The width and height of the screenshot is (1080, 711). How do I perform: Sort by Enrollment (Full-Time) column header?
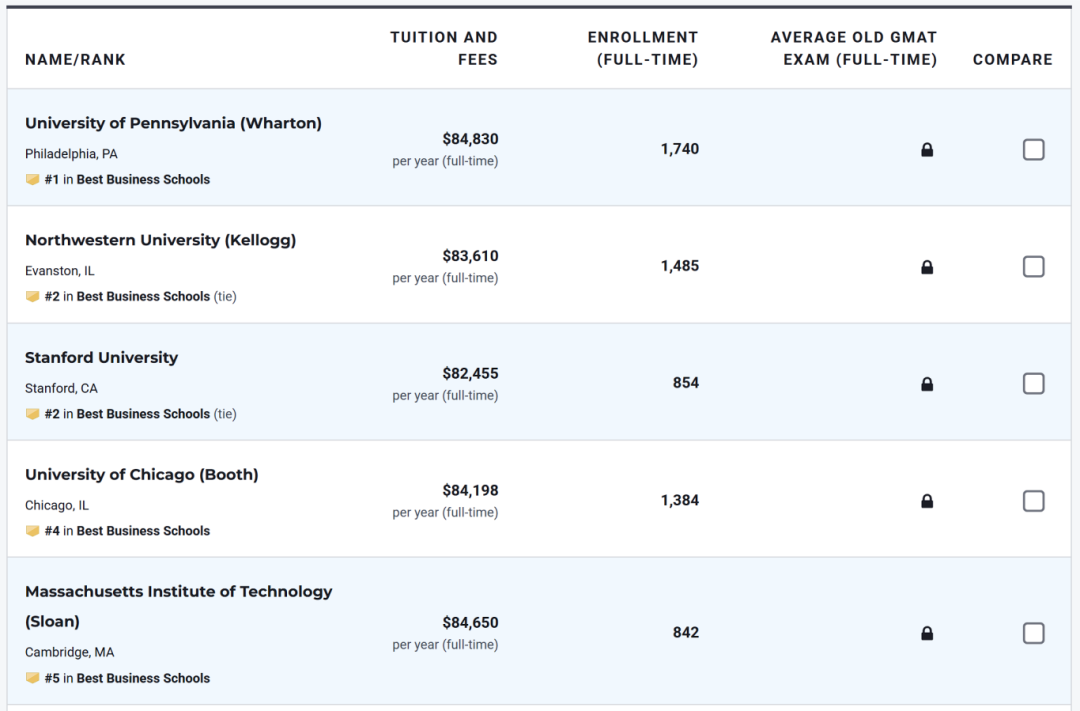pyautogui.click(x=642, y=48)
